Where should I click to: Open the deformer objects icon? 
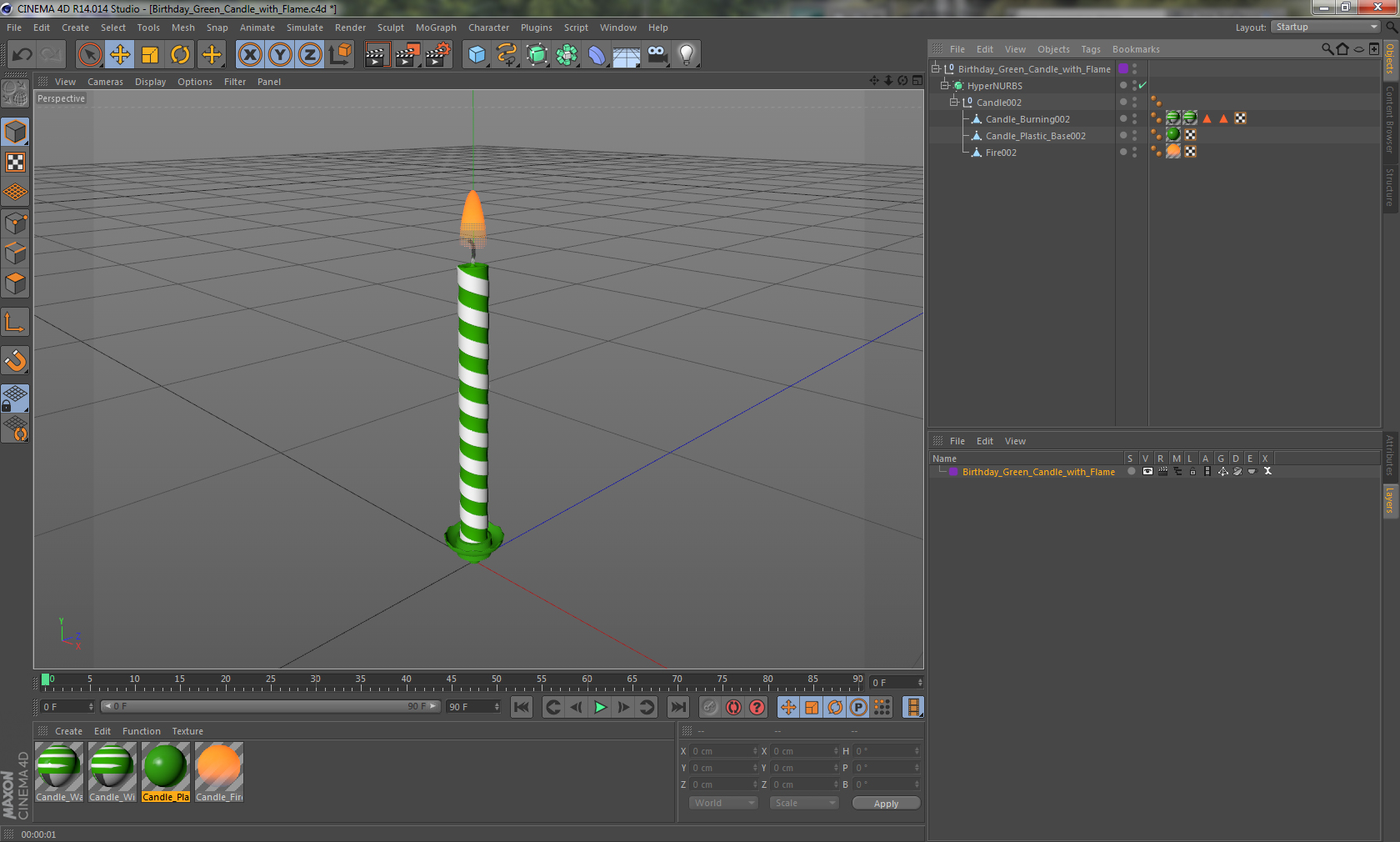point(597,55)
